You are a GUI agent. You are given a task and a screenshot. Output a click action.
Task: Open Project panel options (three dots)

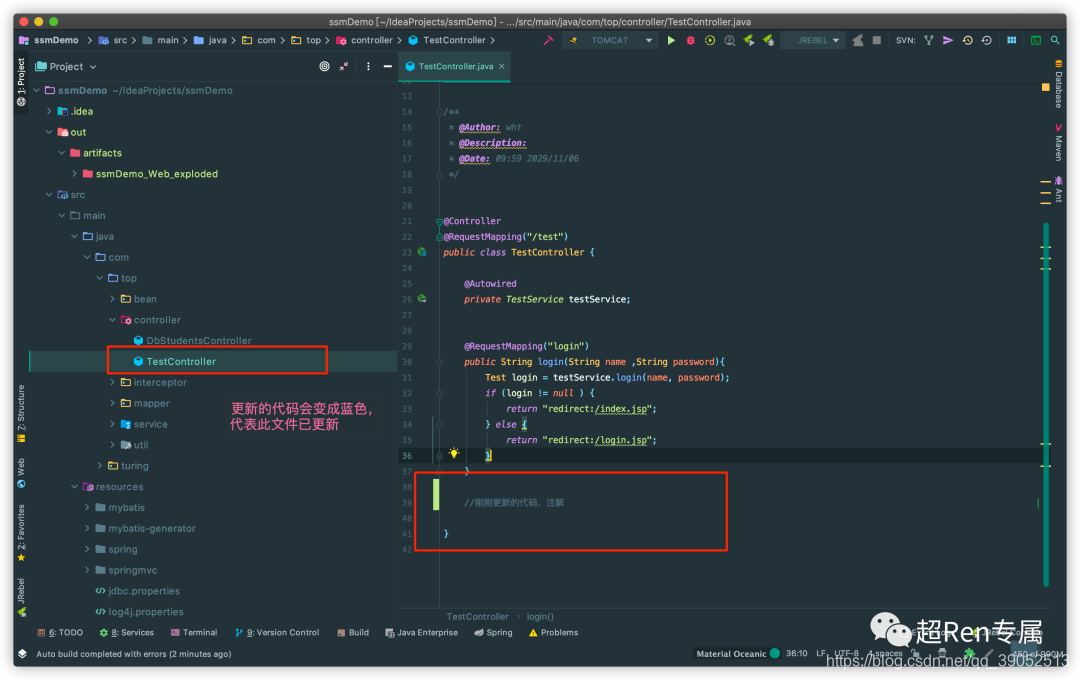click(x=368, y=67)
